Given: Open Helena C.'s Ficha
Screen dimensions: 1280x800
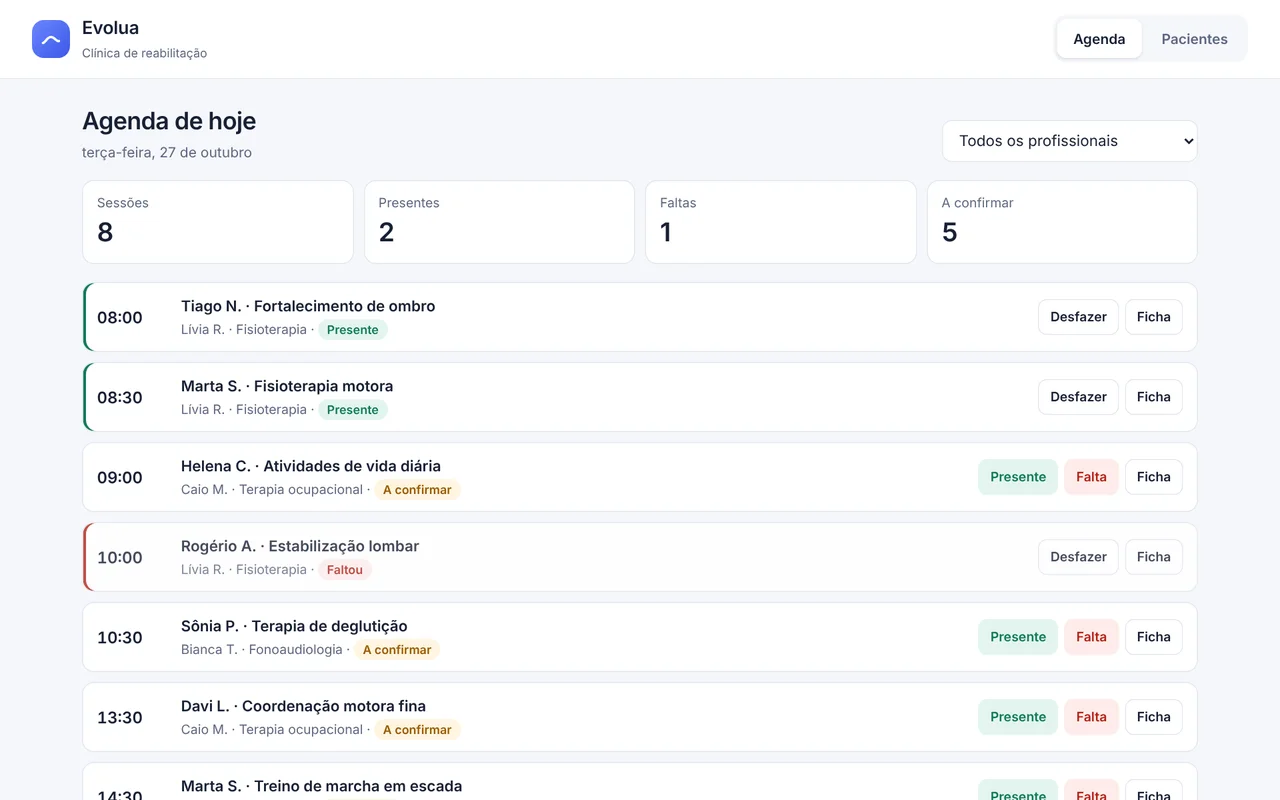Looking at the screenshot, I should click(x=1153, y=477).
